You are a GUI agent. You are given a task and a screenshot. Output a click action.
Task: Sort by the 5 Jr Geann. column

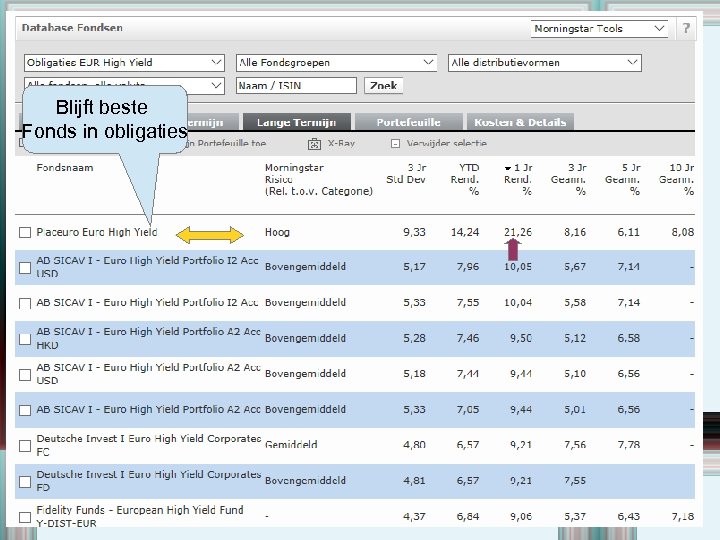[x=622, y=180]
